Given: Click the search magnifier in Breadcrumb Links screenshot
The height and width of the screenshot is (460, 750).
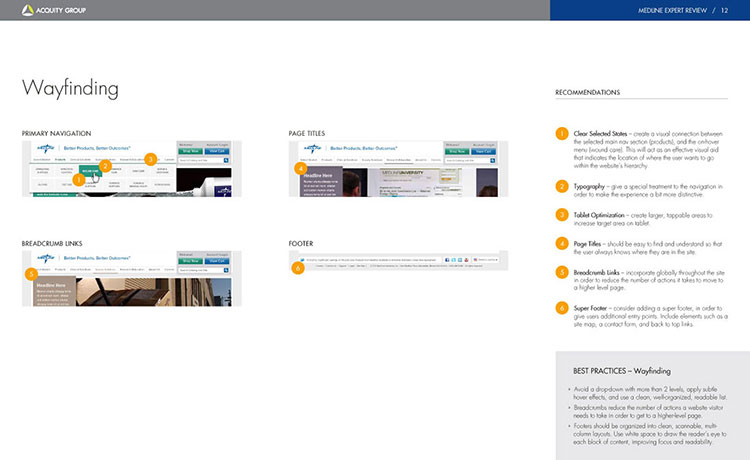Looking at the screenshot, I should tap(226, 270).
